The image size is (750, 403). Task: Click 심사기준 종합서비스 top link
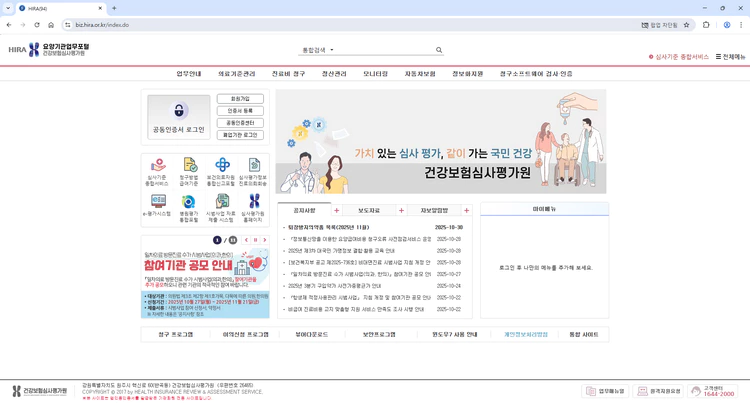(679, 56)
